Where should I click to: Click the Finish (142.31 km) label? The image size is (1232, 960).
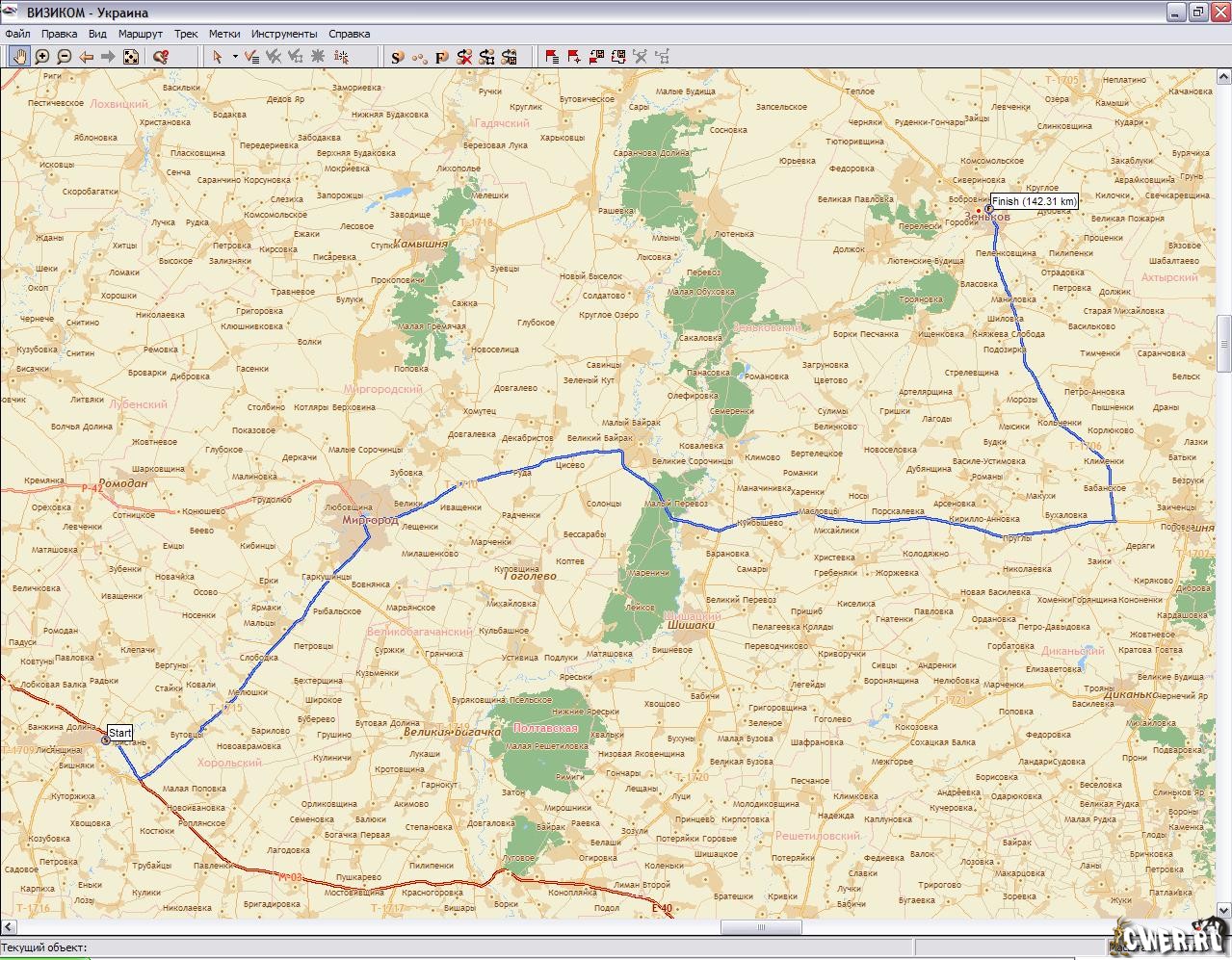tap(1034, 201)
